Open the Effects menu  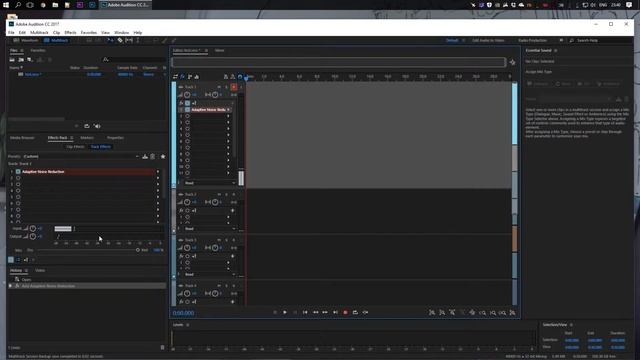tap(70, 32)
